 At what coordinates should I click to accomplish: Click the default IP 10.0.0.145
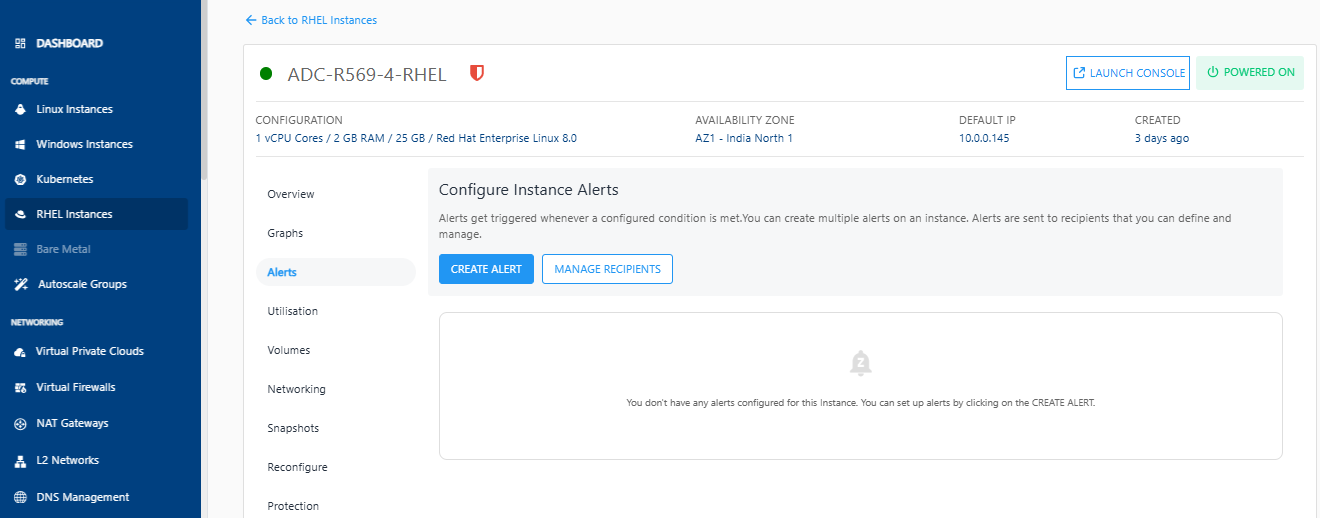[x=984, y=138]
